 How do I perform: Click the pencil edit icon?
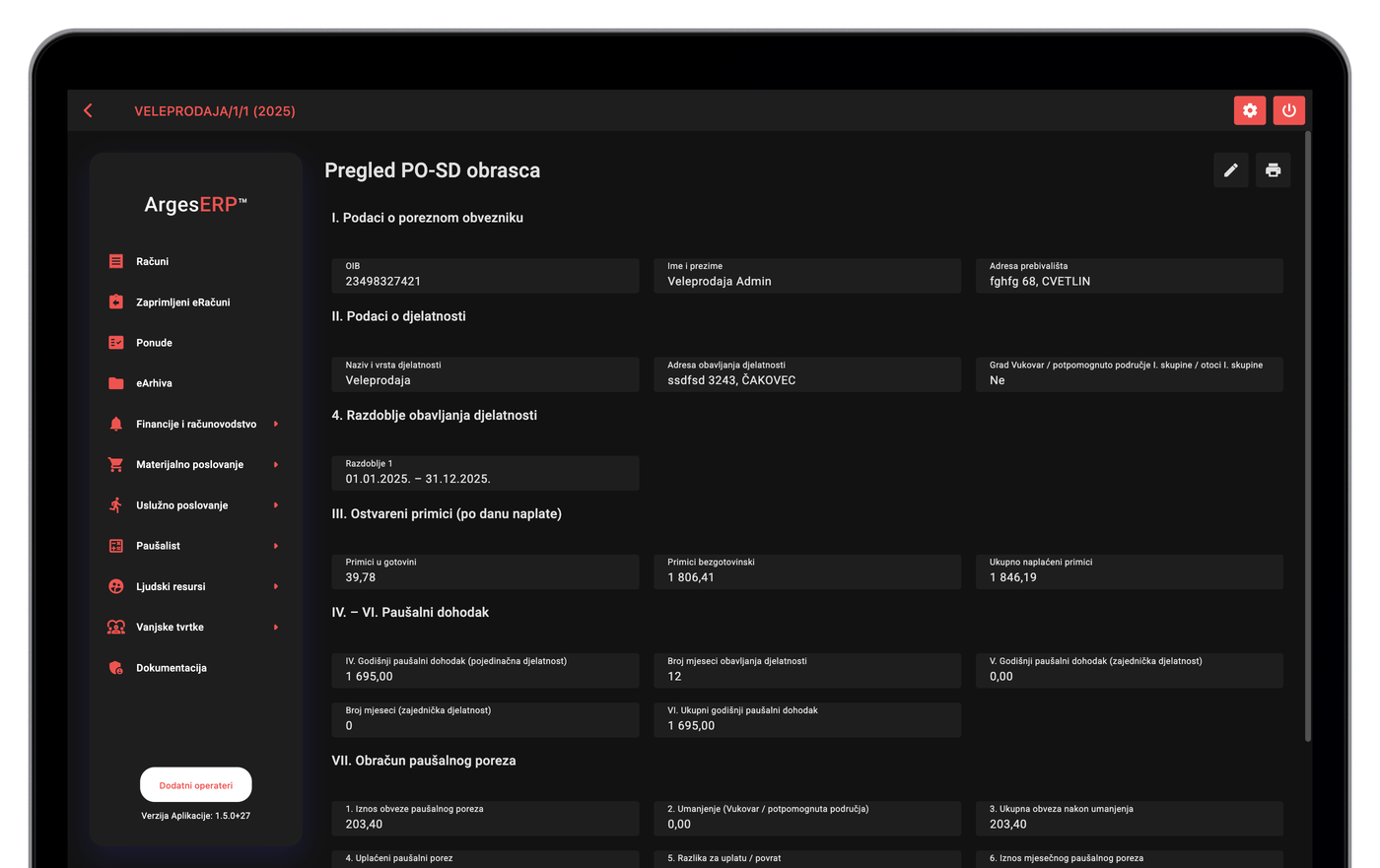click(x=1231, y=170)
